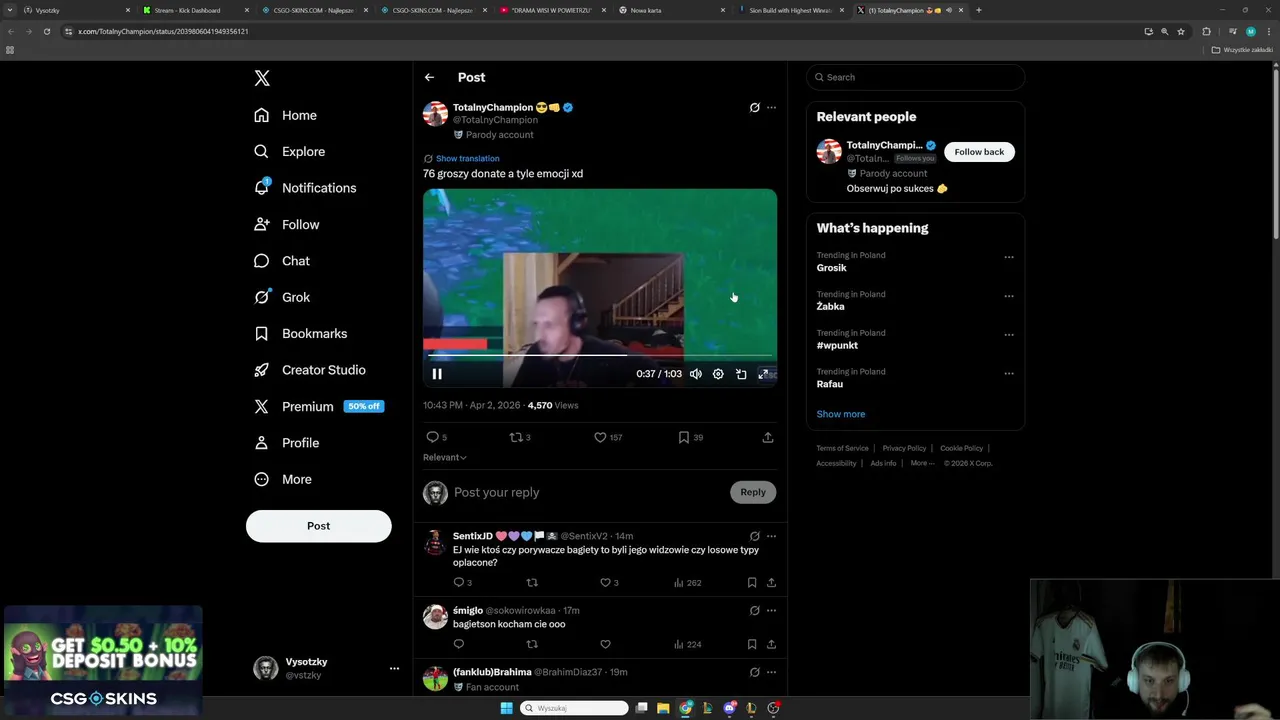Switch to Sion Build browser tab
This screenshot has height=720, width=1280.
pos(790,10)
